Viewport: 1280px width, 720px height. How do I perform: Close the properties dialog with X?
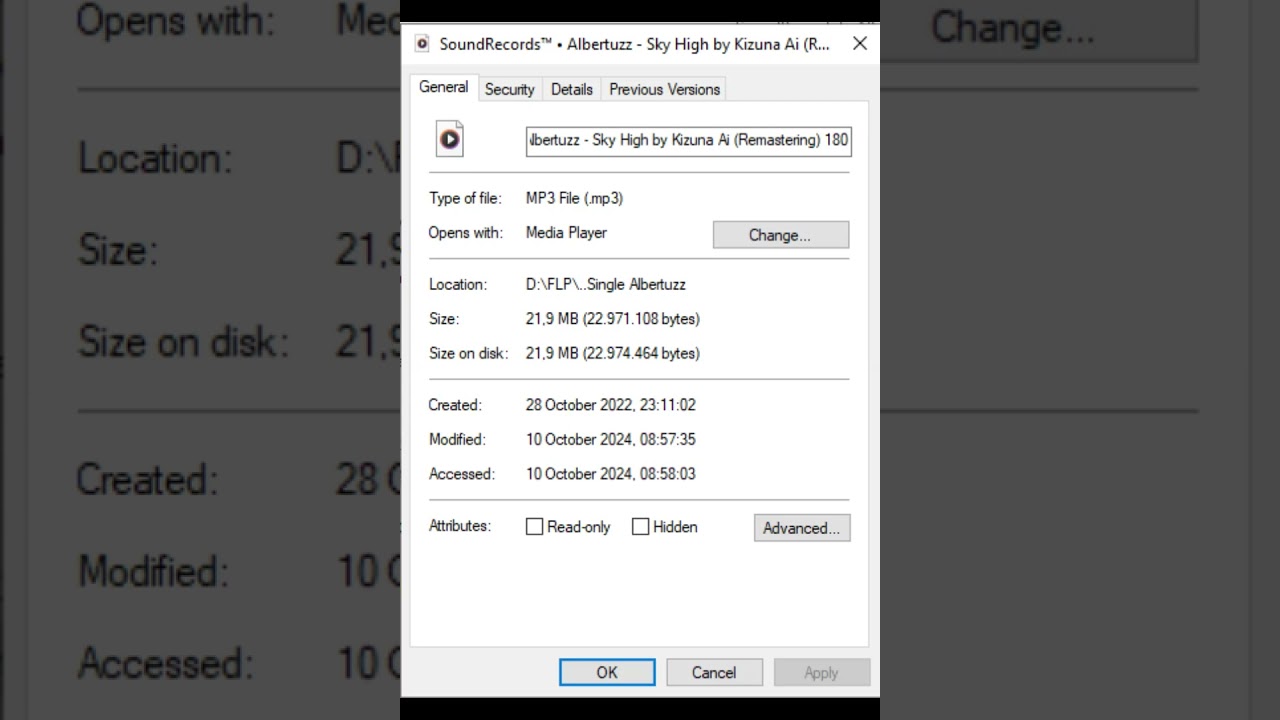coord(860,43)
